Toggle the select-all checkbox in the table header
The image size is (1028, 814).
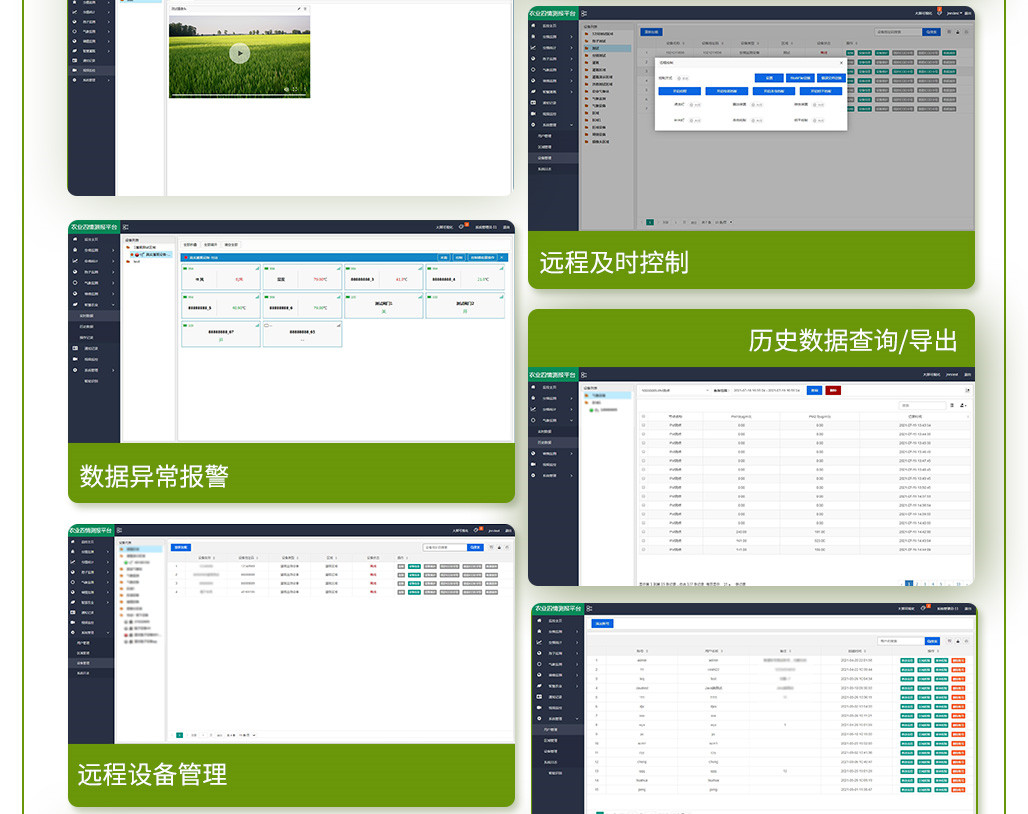[644, 417]
